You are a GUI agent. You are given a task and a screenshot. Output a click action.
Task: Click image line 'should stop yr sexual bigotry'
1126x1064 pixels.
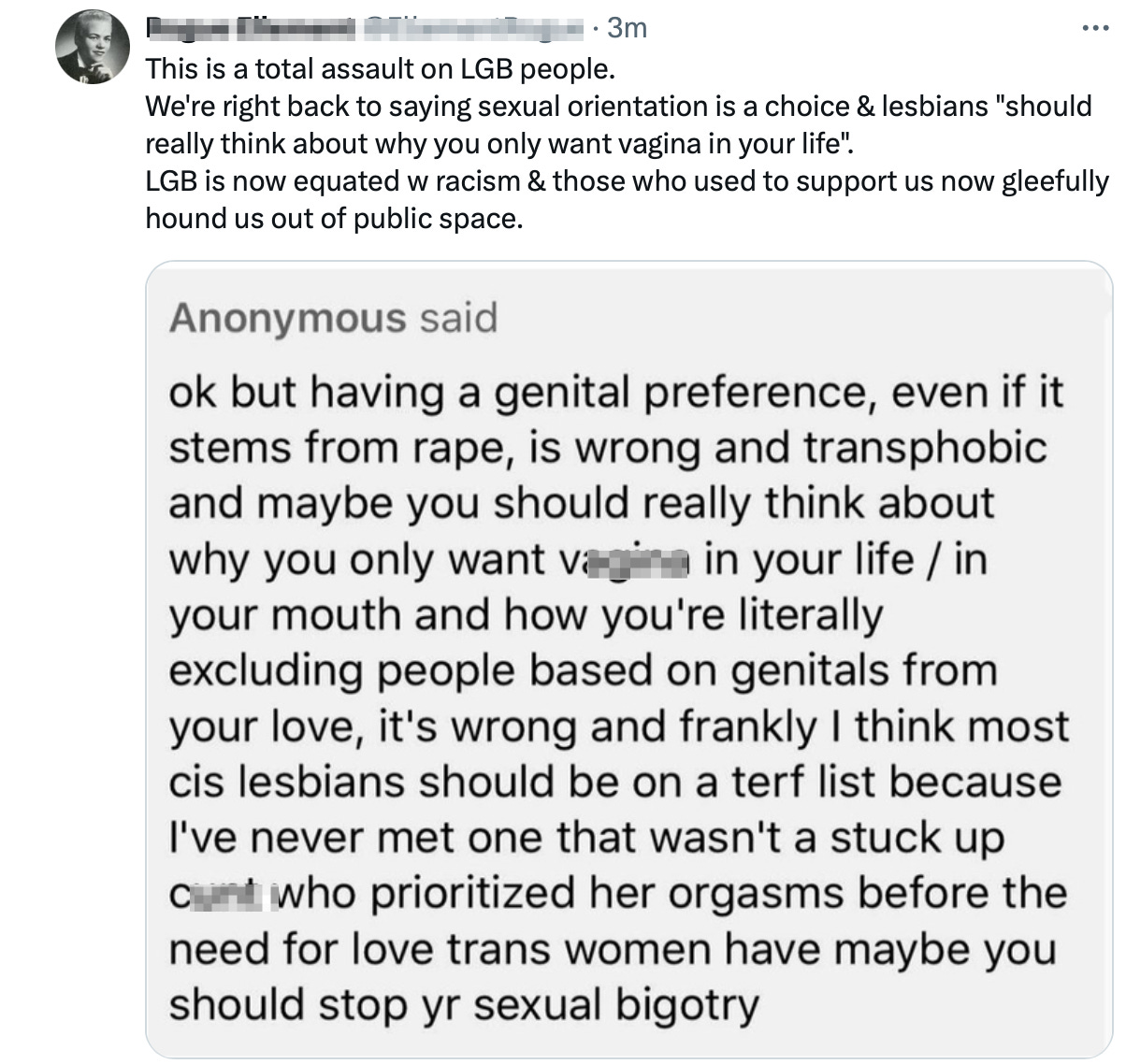463,1004
